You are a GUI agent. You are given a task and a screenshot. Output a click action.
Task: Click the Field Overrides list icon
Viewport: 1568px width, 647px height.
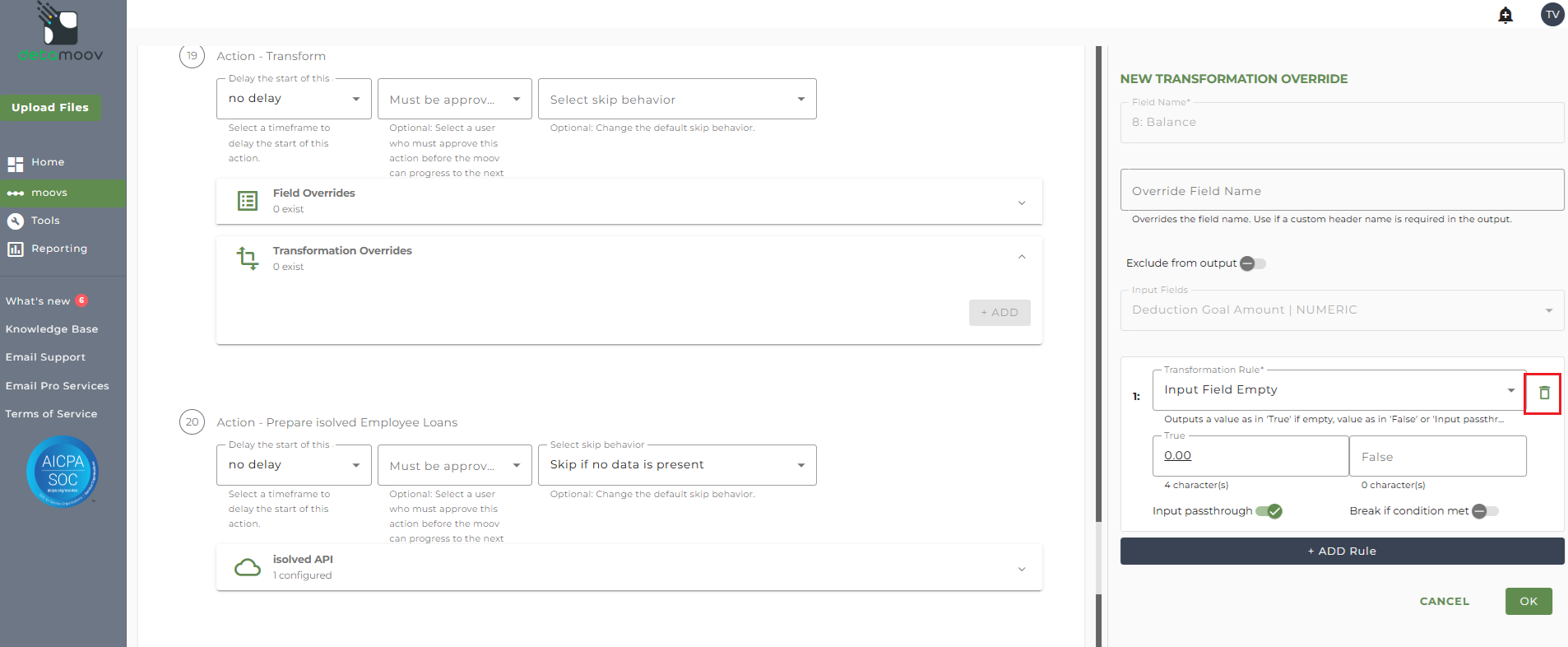(x=248, y=201)
